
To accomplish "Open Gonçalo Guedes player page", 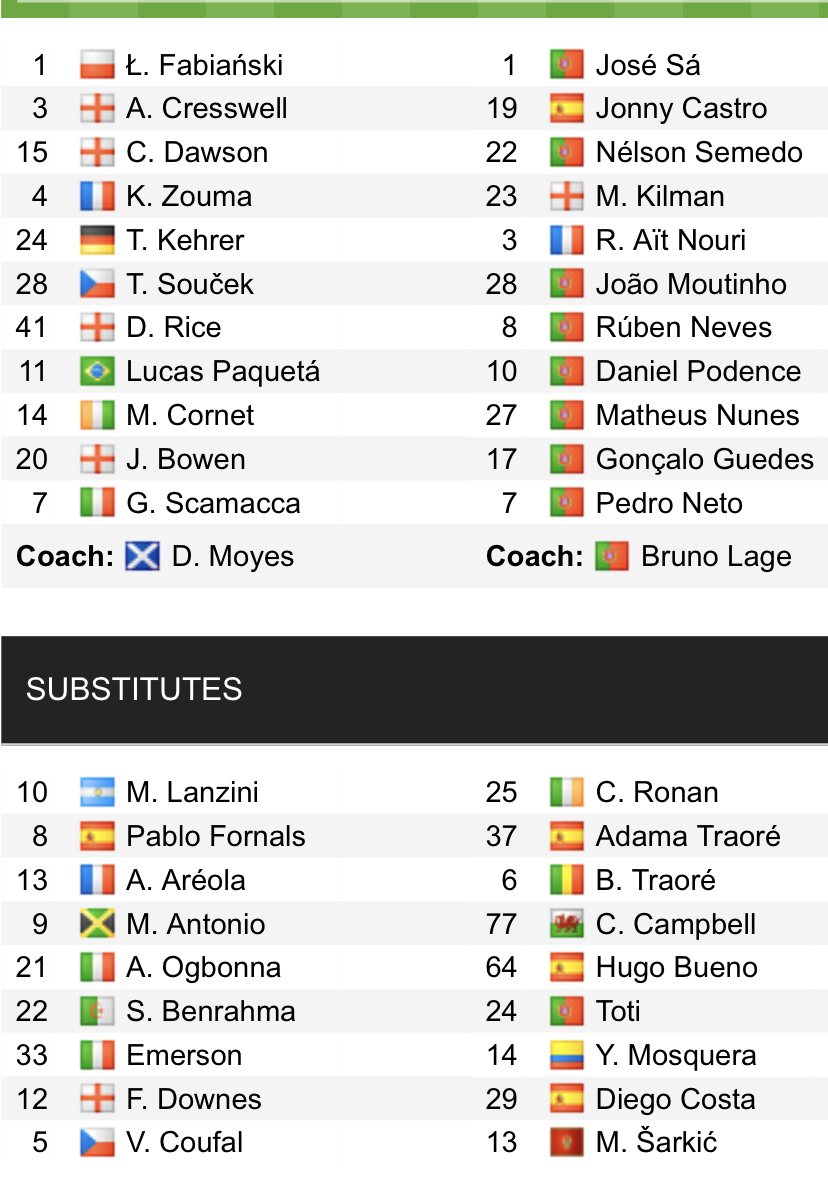I will (x=704, y=459).
